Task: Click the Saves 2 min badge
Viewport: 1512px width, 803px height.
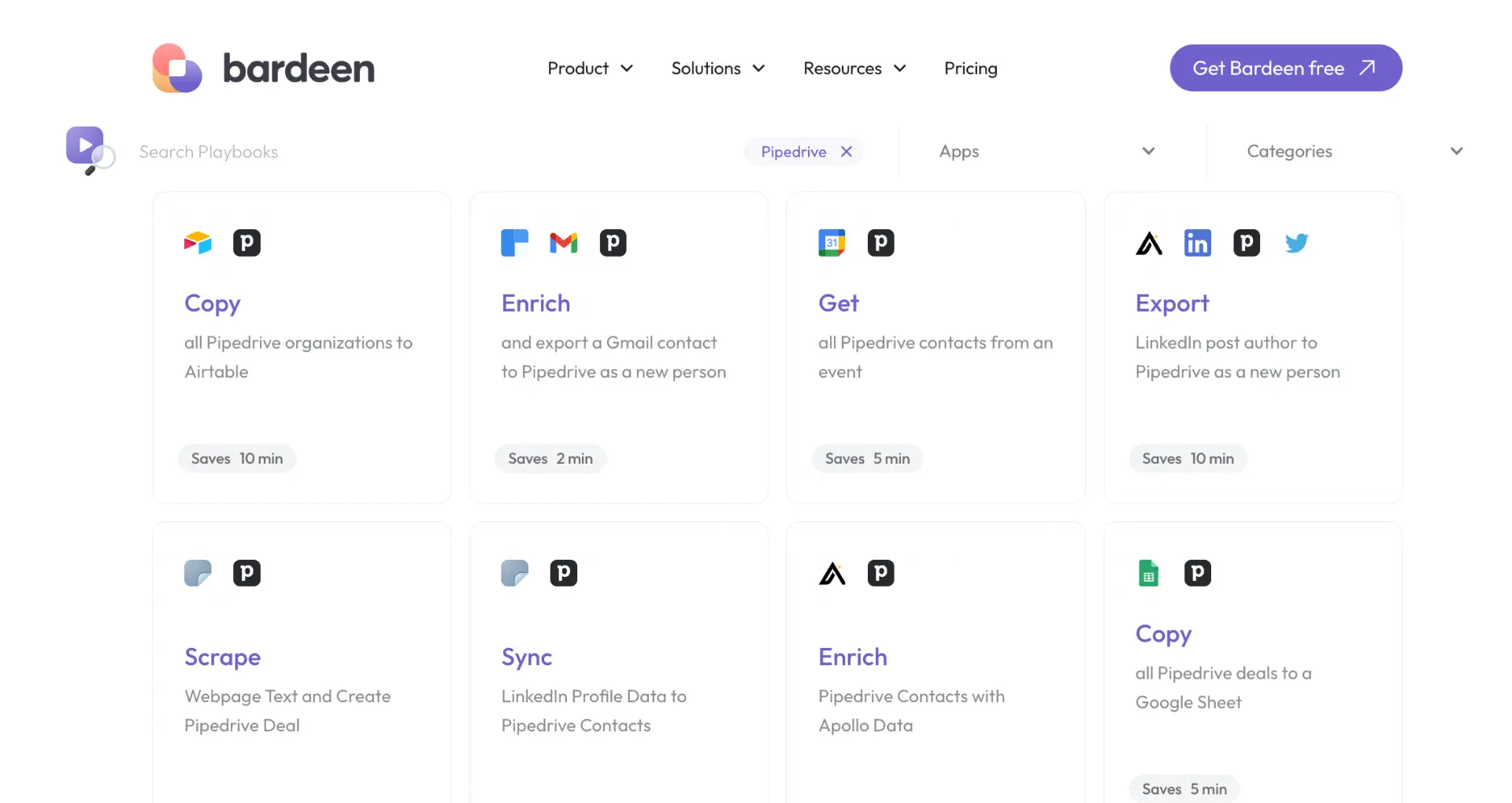Action: coord(550,458)
